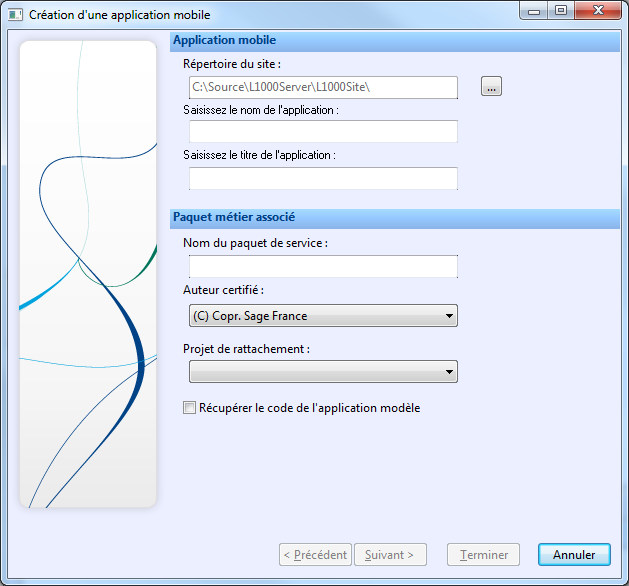Focus the application title input field
The height and width of the screenshot is (586, 629).
tap(323, 178)
